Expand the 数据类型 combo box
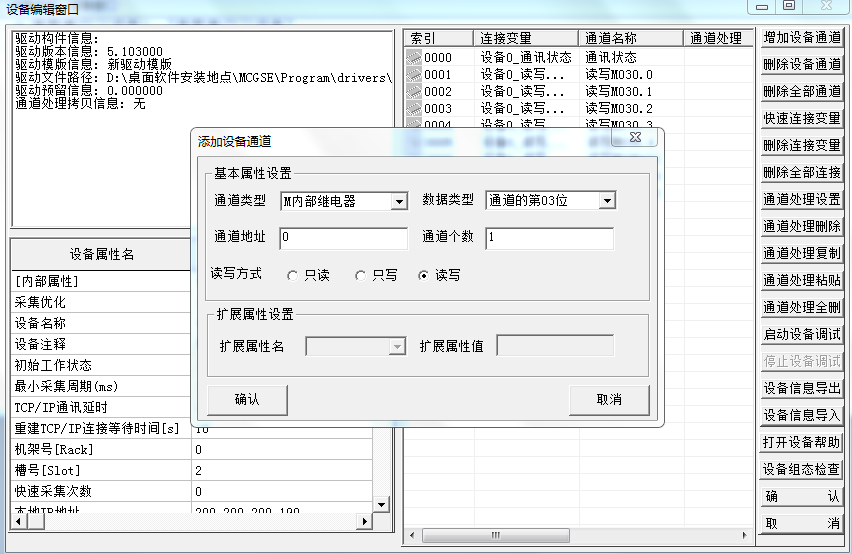 pyautogui.click(x=607, y=202)
